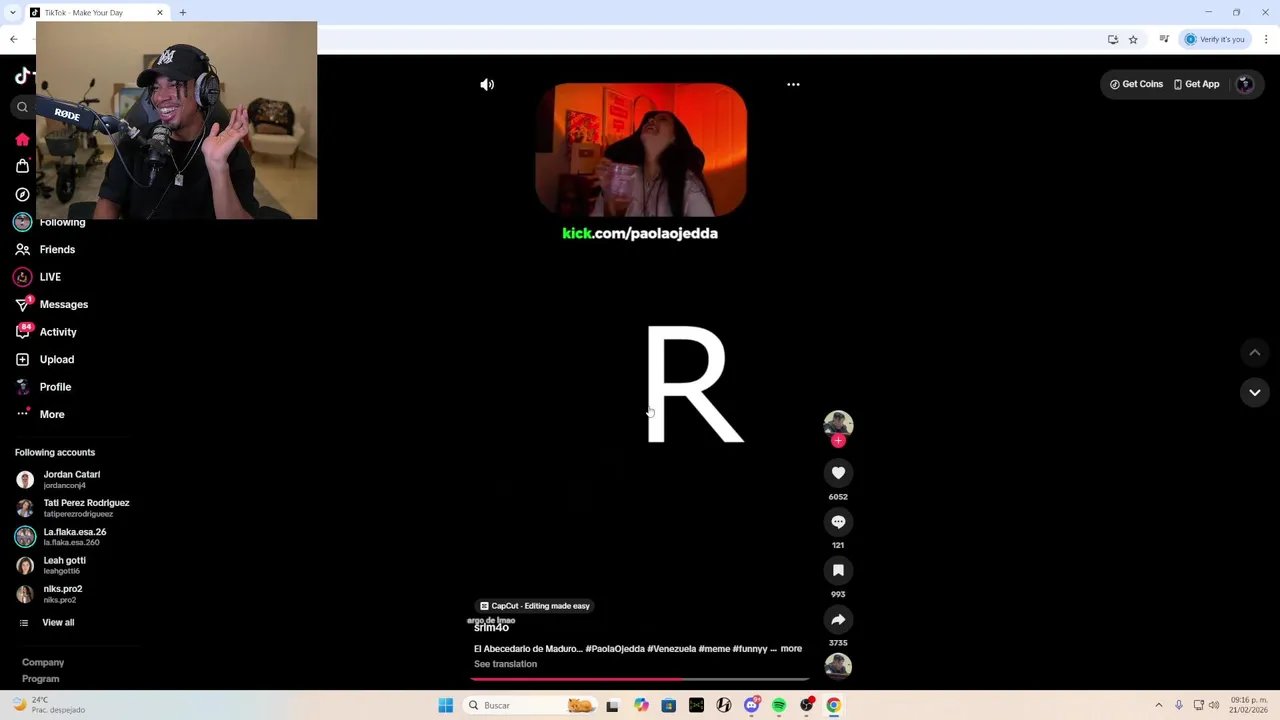Open Upload in the sidebar
The height and width of the screenshot is (720, 1280).
click(x=45, y=360)
